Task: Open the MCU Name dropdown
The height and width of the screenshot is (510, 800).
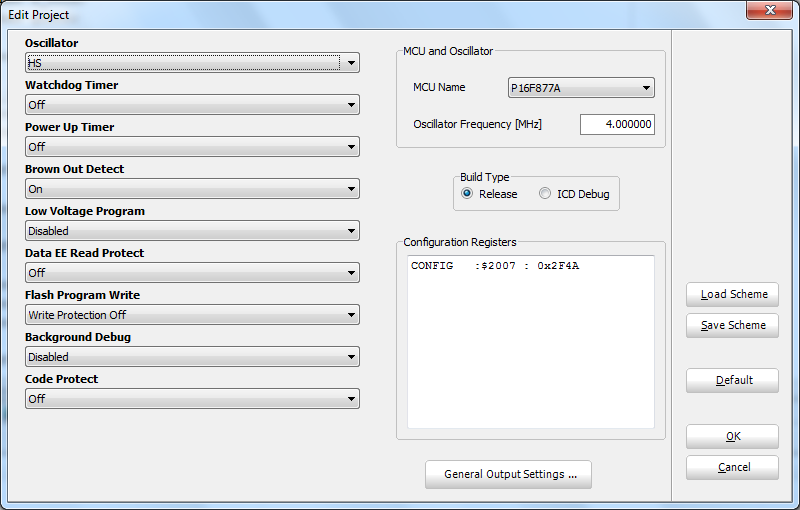Action: (581, 88)
